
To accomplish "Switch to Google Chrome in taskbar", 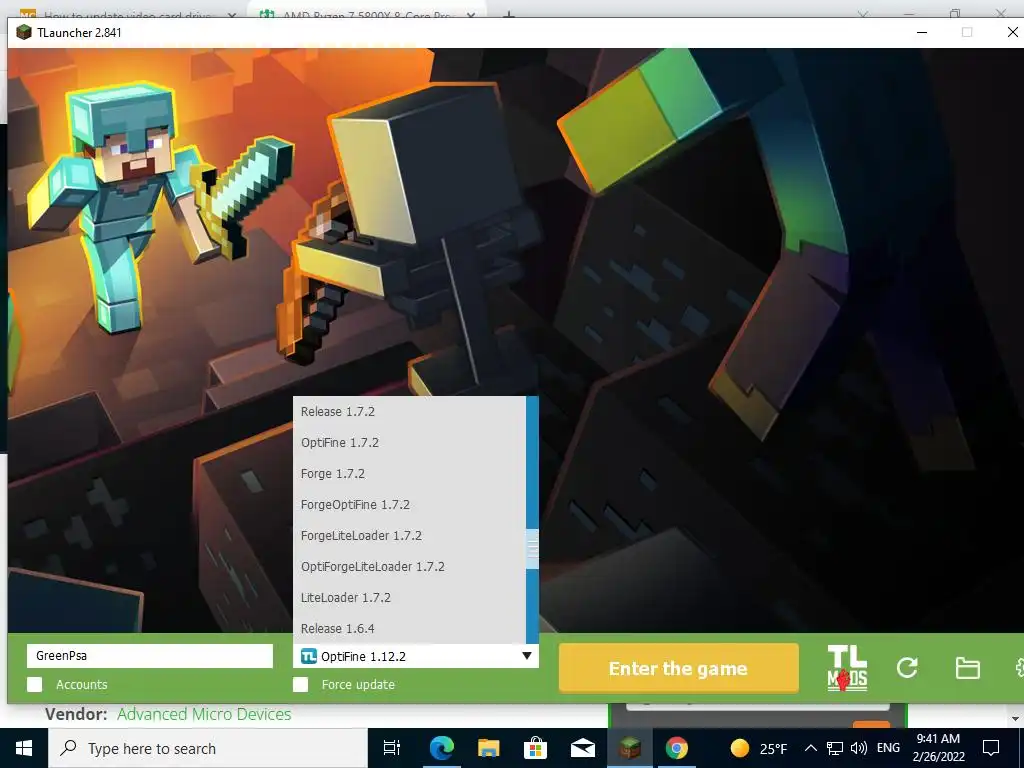I will 677,748.
